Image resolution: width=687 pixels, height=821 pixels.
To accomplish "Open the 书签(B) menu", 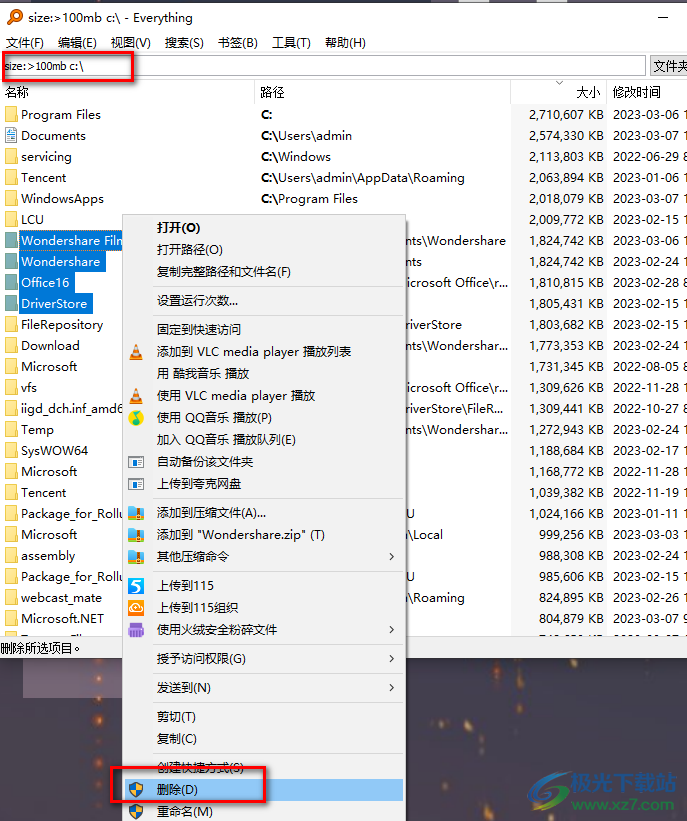I will click(238, 42).
